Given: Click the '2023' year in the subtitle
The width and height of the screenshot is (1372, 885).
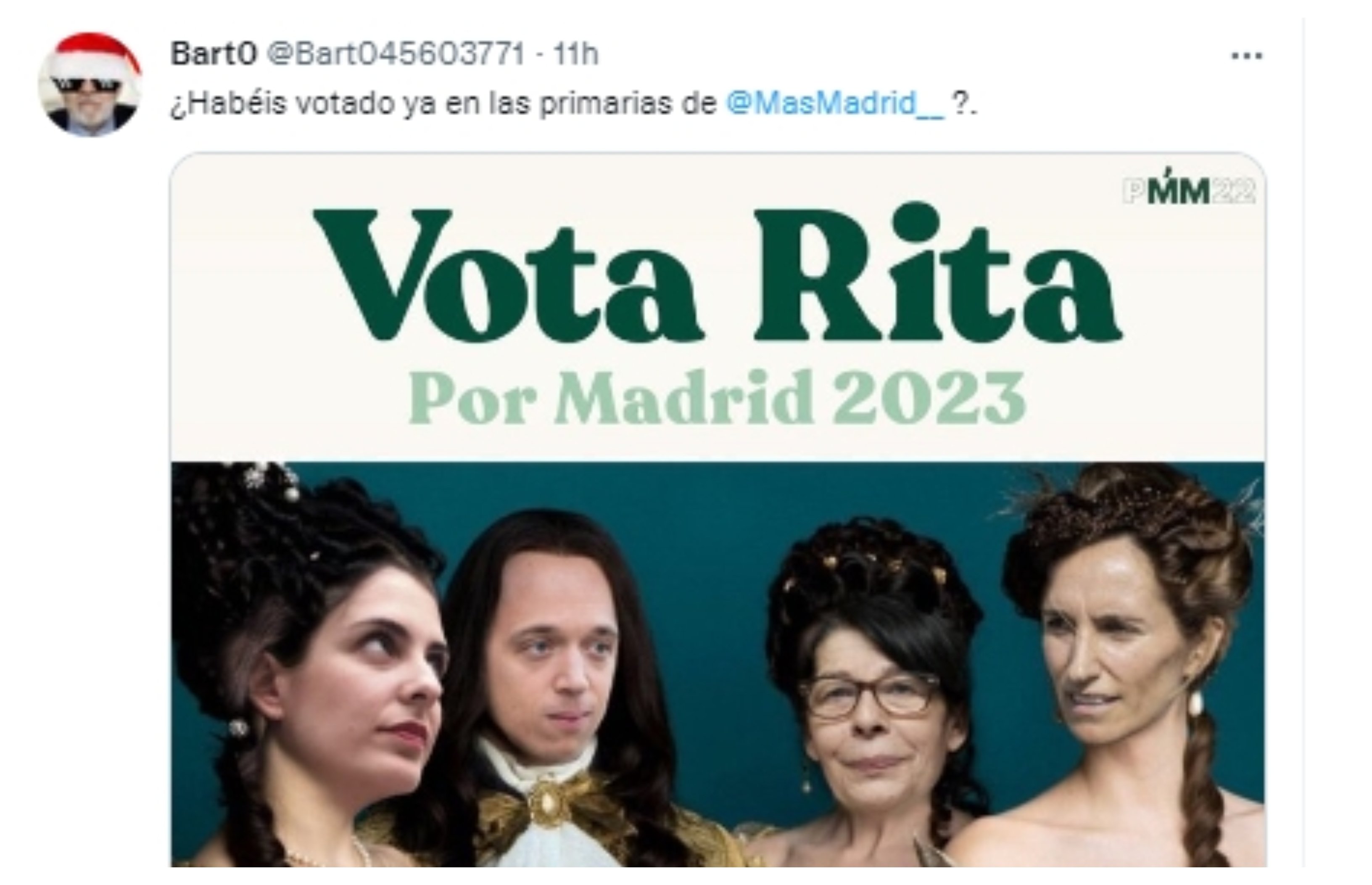Looking at the screenshot, I should coord(930,398).
